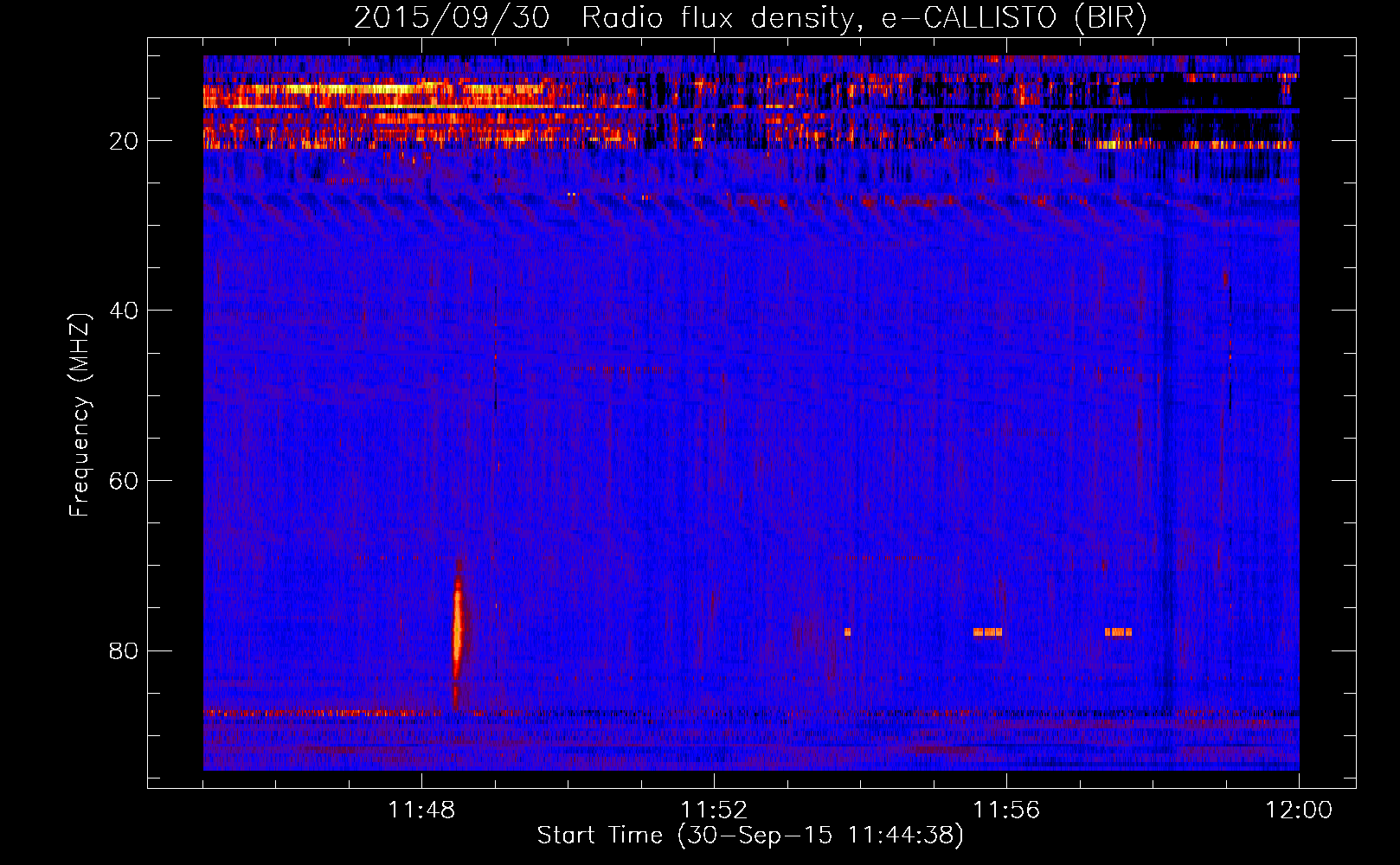
Task: Click the 20 frequency tick label
Action: tap(125, 141)
